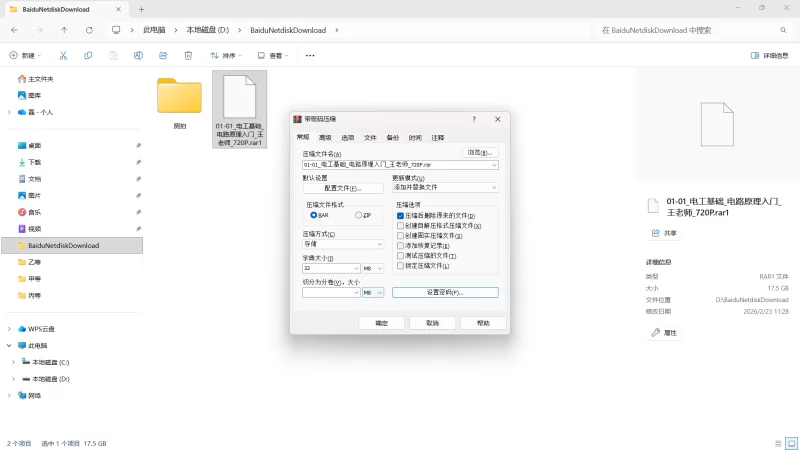Click the Rename icon in Explorer toolbar
The image size is (800, 450).
(137, 56)
